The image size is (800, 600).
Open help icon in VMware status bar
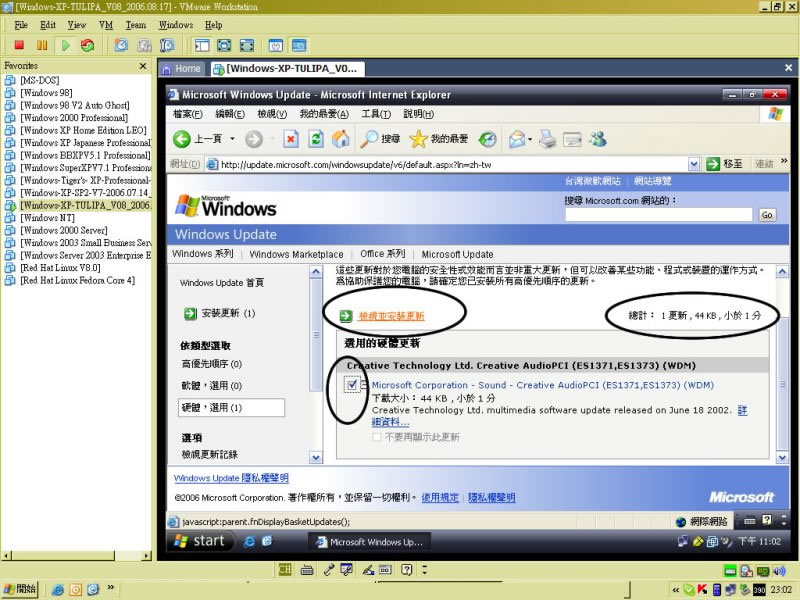coord(407,570)
